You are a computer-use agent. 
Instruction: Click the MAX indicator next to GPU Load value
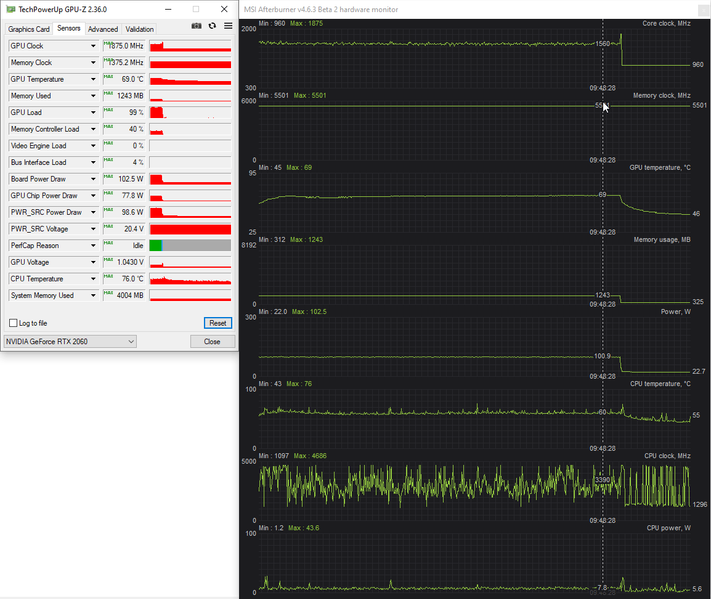(108, 110)
